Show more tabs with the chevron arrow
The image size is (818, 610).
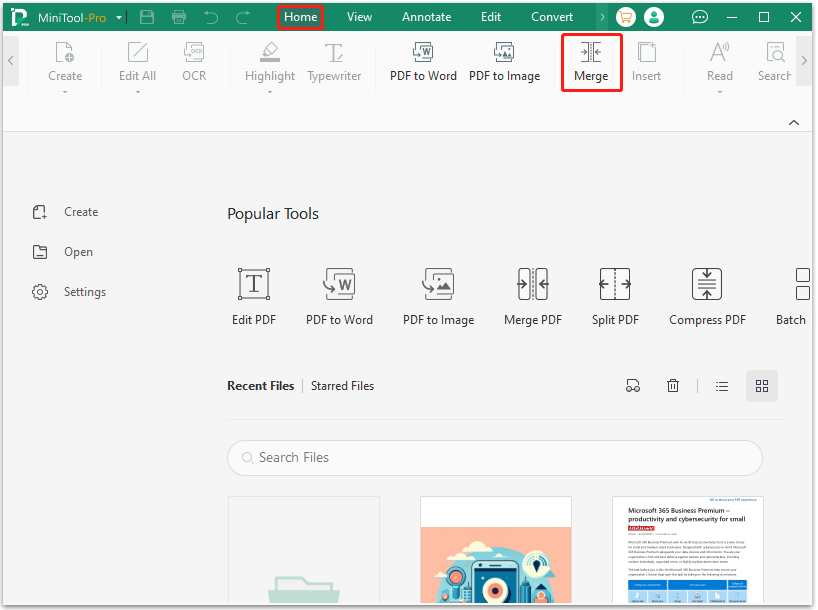[602, 17]
